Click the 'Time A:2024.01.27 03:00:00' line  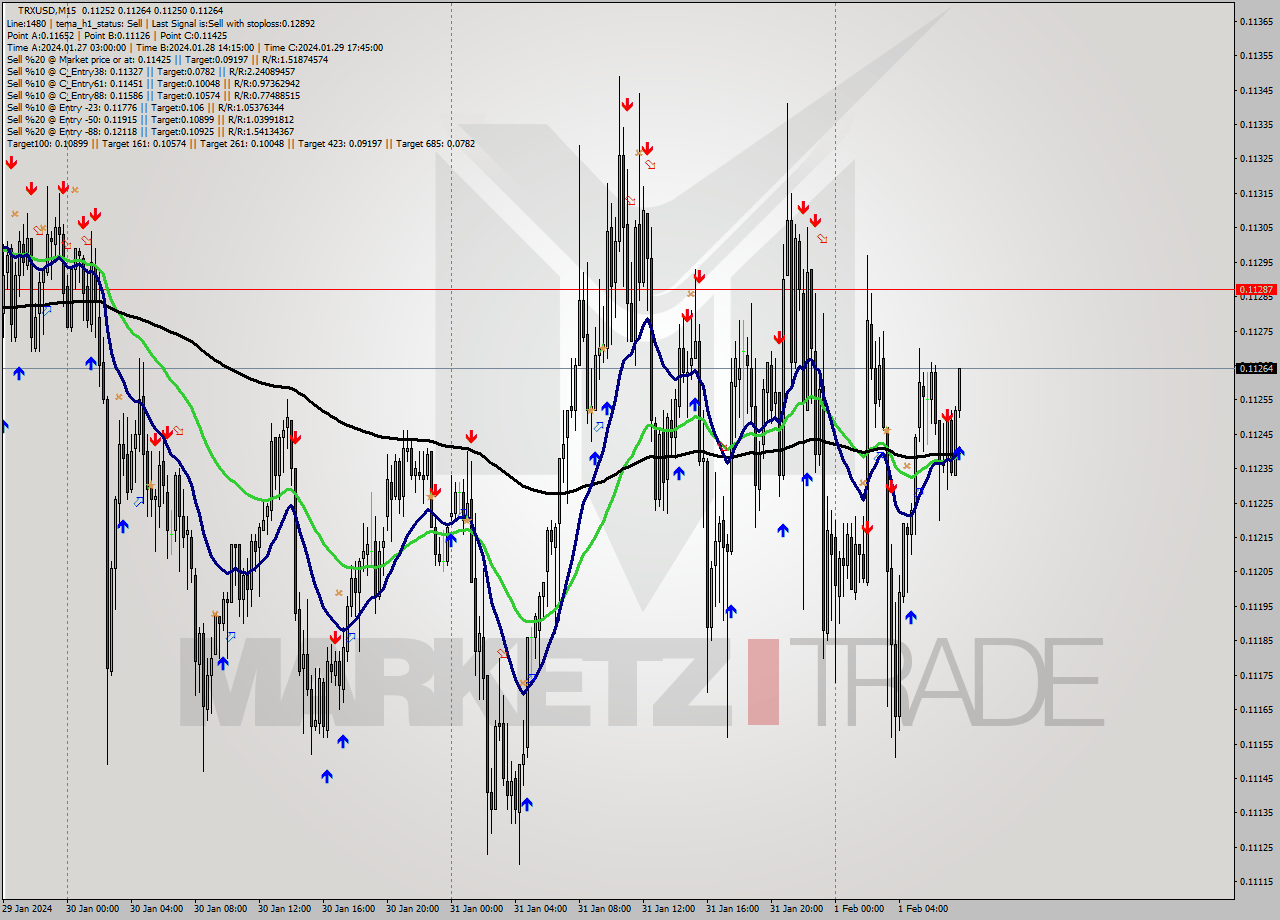66,47
